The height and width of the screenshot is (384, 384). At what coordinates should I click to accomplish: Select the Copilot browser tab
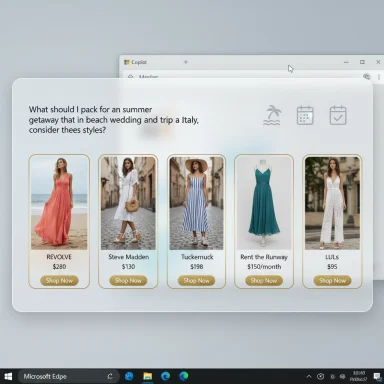pos(135,62)
